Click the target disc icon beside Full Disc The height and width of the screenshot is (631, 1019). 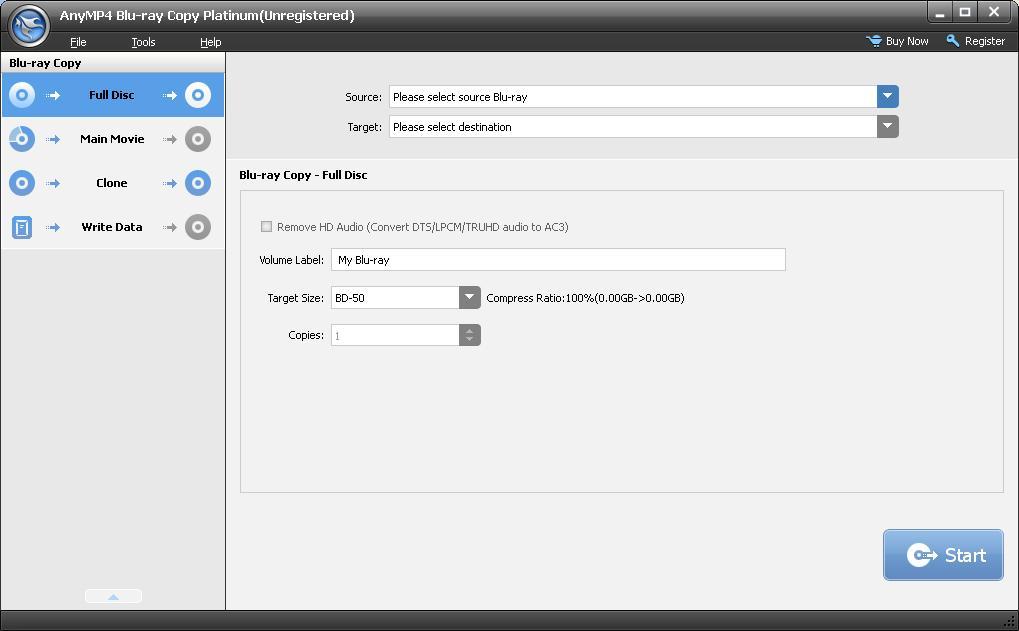197,94
